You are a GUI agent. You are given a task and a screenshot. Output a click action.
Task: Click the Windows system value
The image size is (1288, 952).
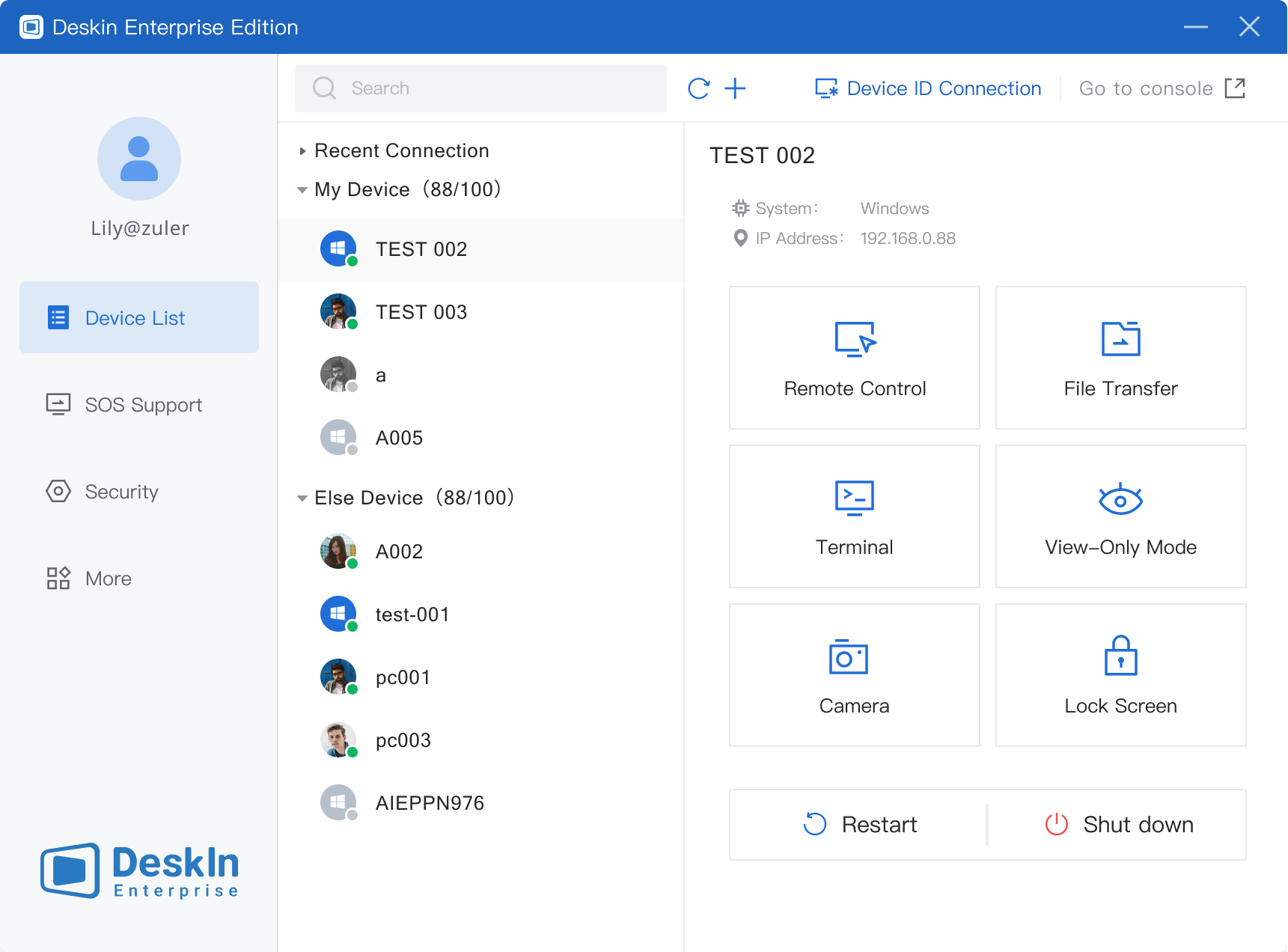[894, 208]
